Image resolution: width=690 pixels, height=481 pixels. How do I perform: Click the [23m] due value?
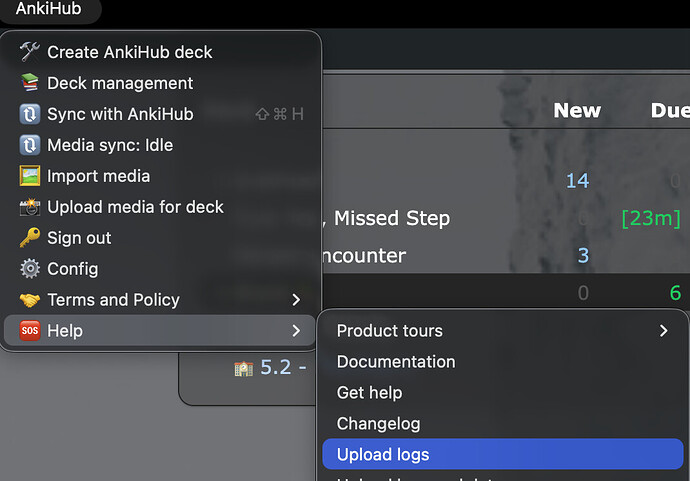[x=651, y=218]
